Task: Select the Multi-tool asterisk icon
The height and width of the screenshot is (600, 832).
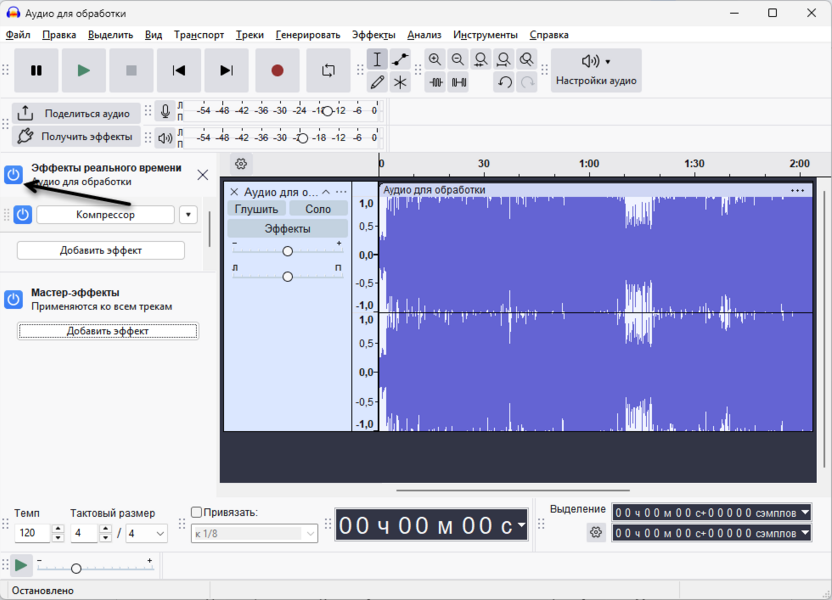Action: [400, 82]
